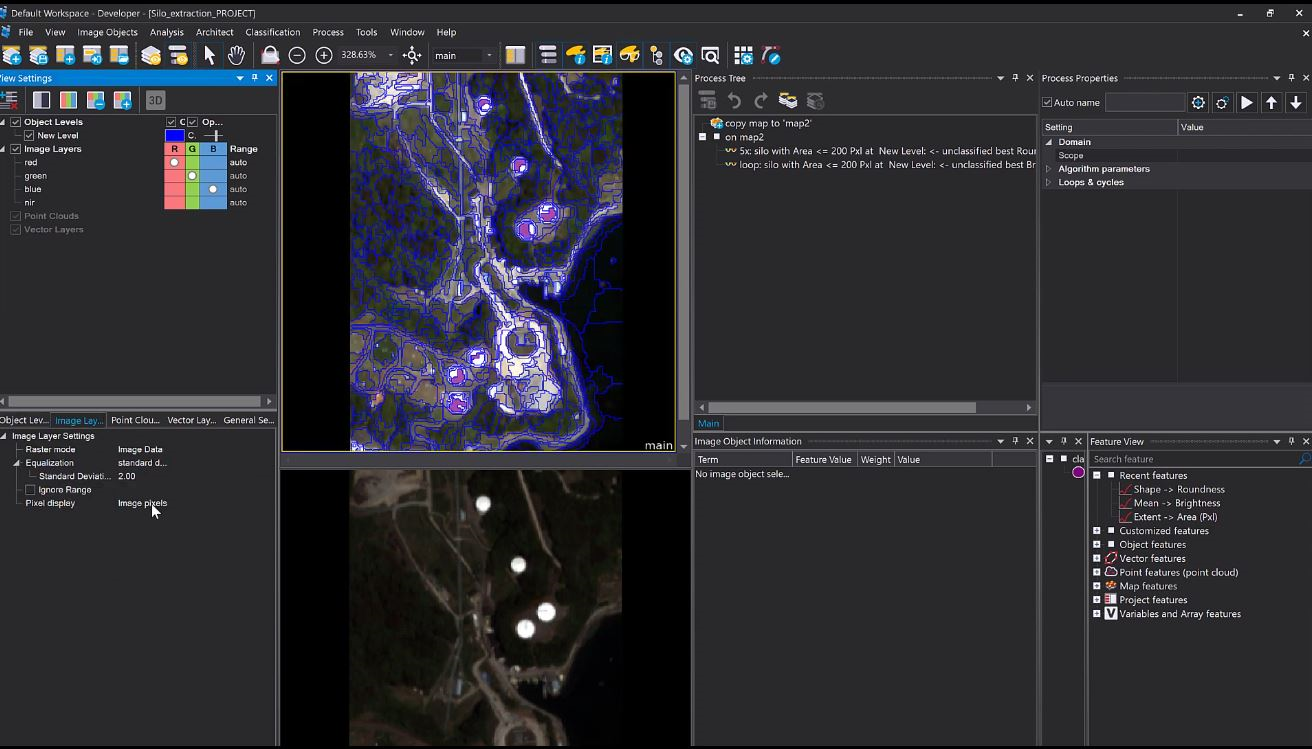Expand Object features in Feature View
The image size is (1312, 749).
tap(1097, 545)
